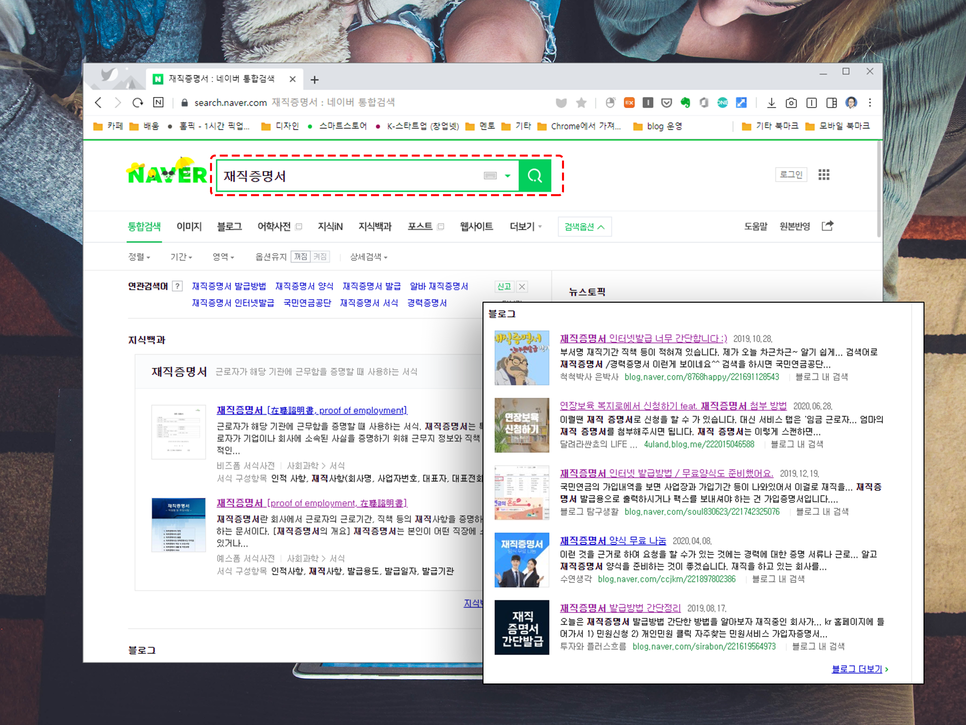Collapse the 검색옵션 panel
This screenshot has width=966, height=725.
point(585,227)
